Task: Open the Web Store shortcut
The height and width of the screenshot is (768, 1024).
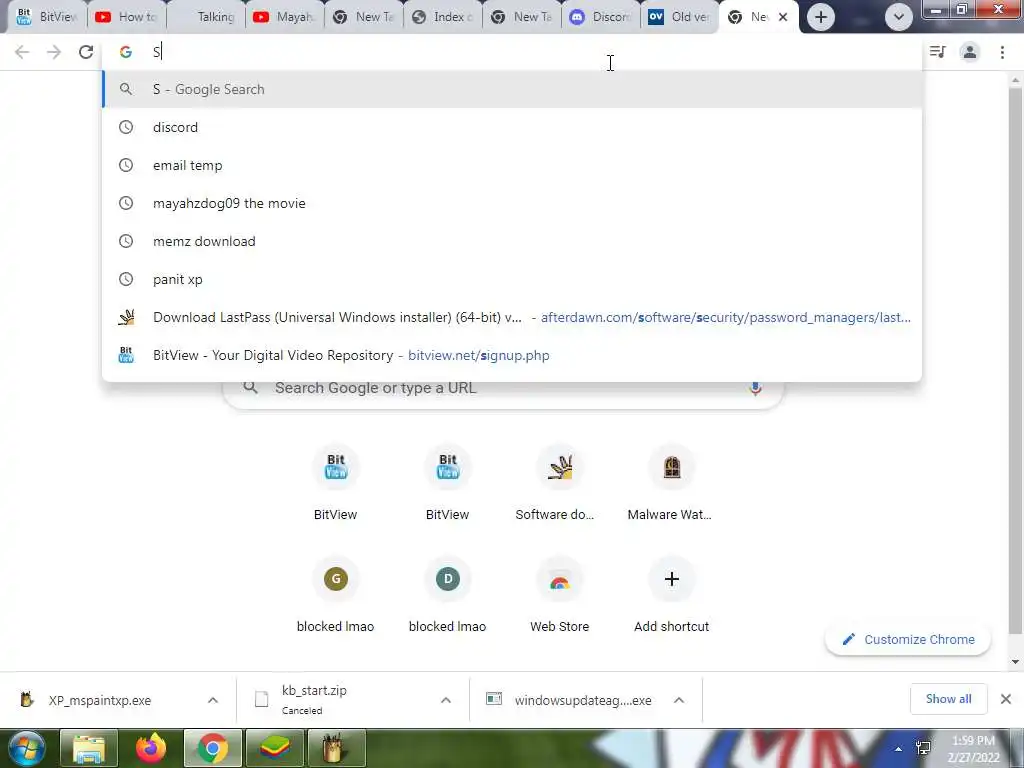Action: point(560,595)
